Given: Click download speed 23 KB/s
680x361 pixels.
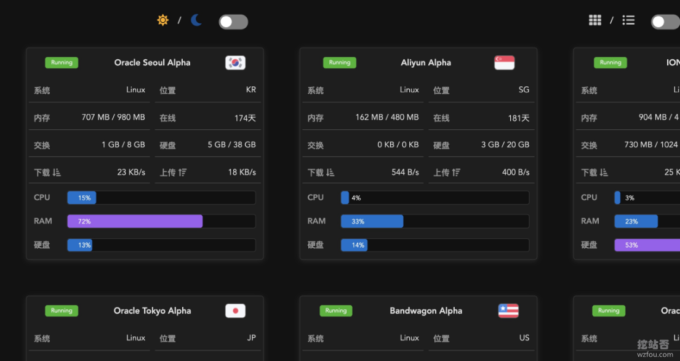Looking at the screenshot, I should [x=131, y=172].
